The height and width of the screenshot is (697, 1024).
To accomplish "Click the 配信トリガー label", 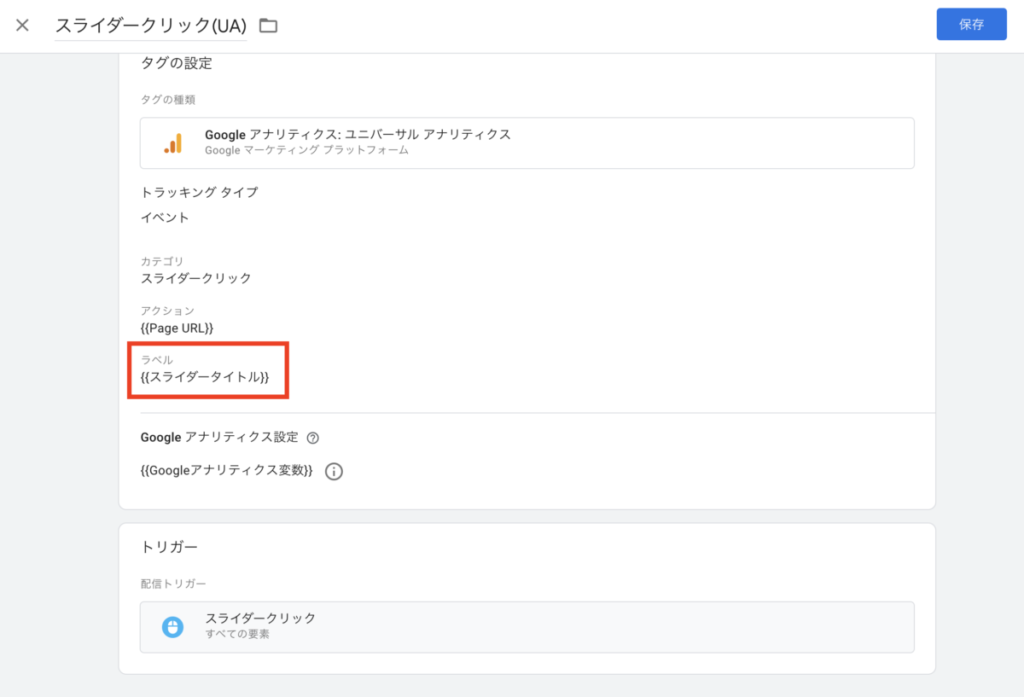I will pos(173,584).
